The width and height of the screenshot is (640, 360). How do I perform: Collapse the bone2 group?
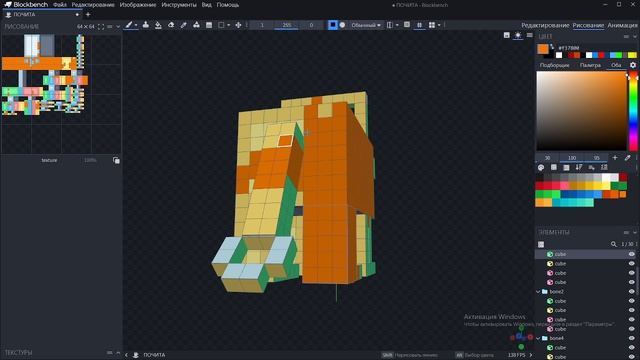click(538, 292)
